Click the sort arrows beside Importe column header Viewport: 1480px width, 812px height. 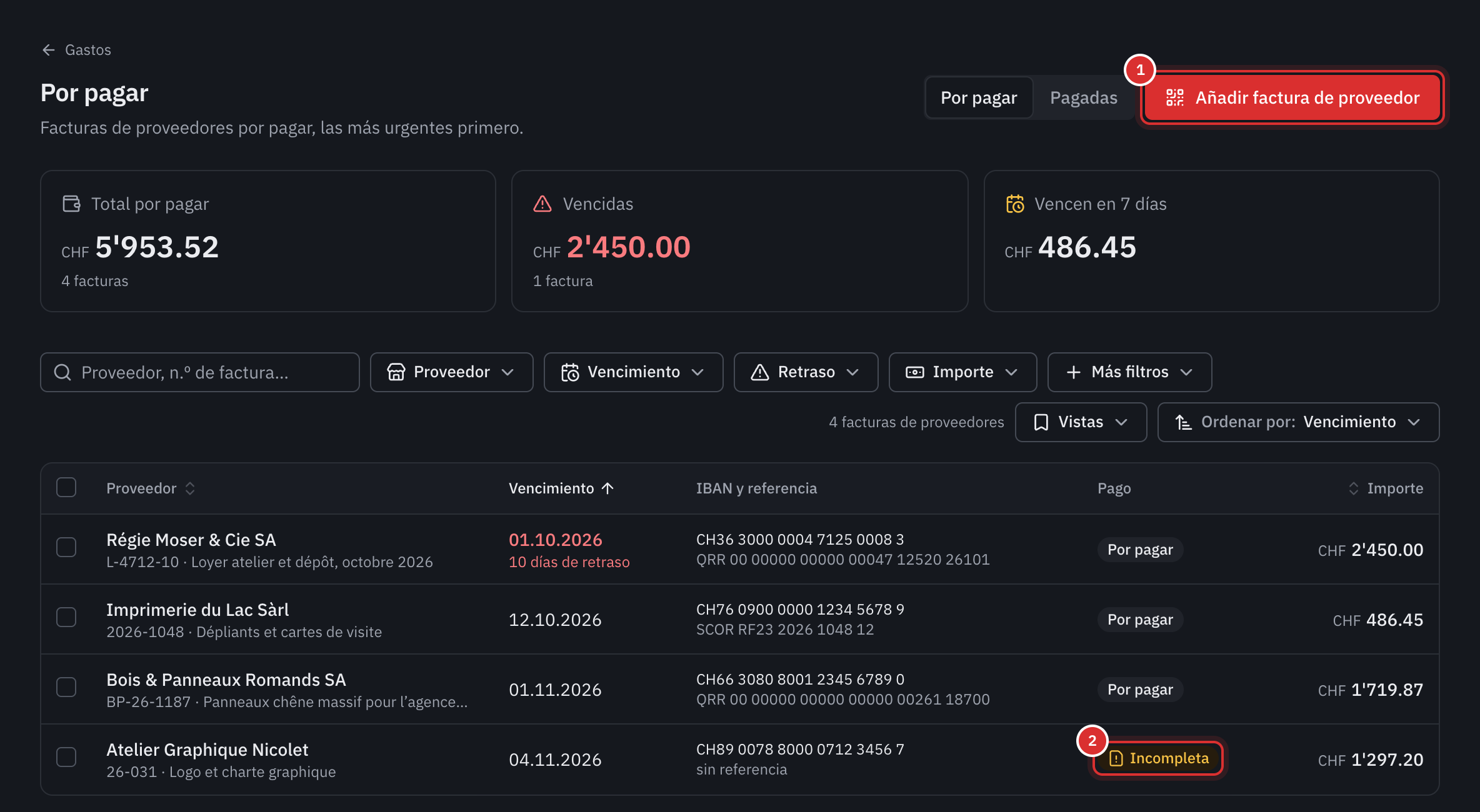click(x=1353, y=488)
